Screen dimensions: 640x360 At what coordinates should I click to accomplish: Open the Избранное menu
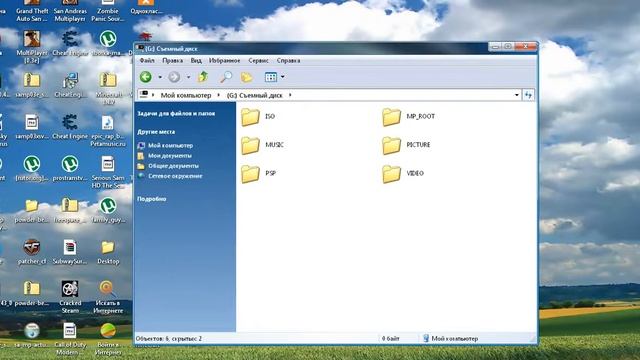click(224, 60)
